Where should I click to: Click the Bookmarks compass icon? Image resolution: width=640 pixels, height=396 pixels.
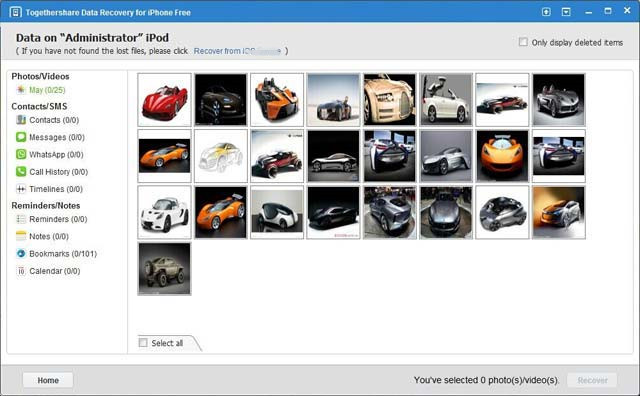pyautogui.click(x=21, y=254)
